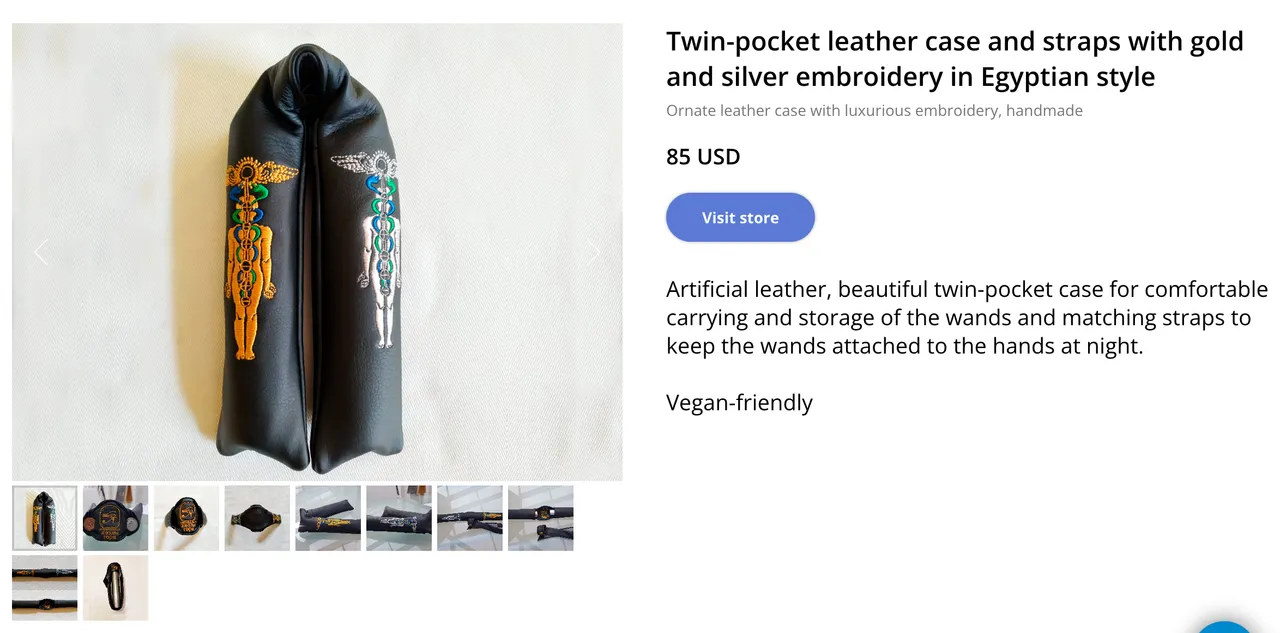Pick sixth thumbnail with silver embroidery side
Viewport: 1280px width, 633px height.
click(399, 518)
